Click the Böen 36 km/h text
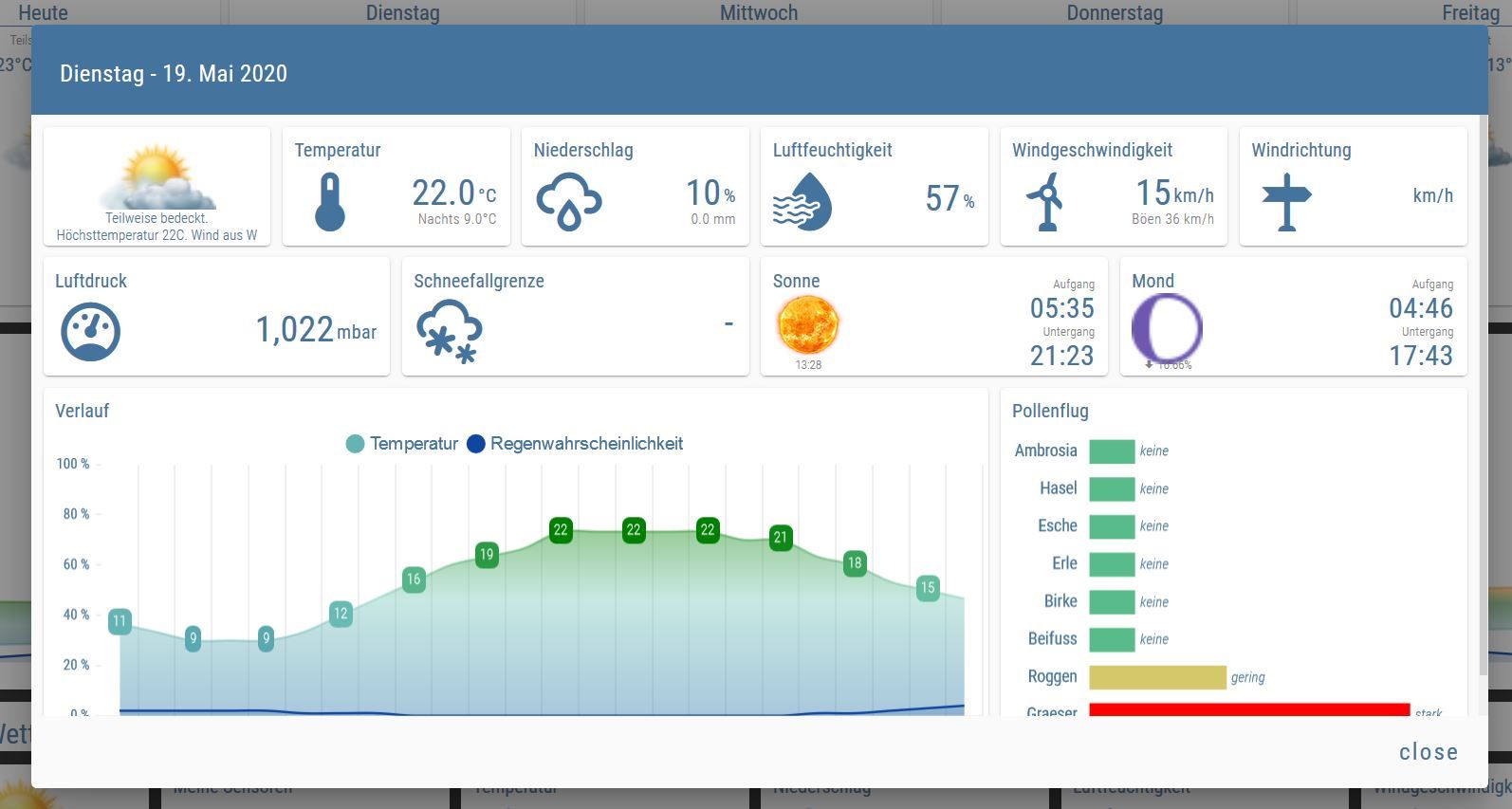This screenshot has height=809, width=1512. pyautogui.click(x=1172, y=219)
